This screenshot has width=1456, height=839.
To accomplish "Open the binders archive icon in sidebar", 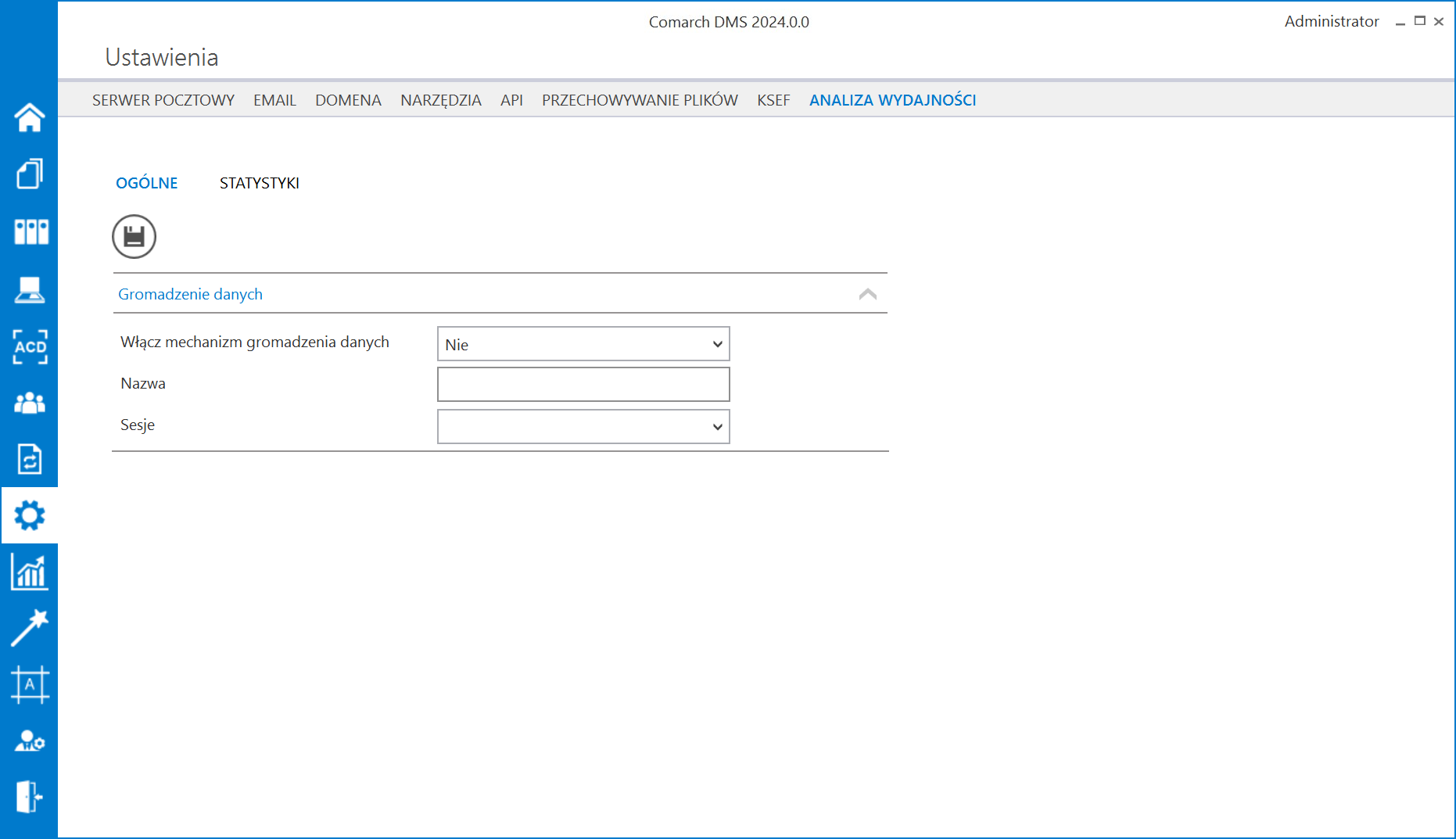I will (x=30, y=231).
